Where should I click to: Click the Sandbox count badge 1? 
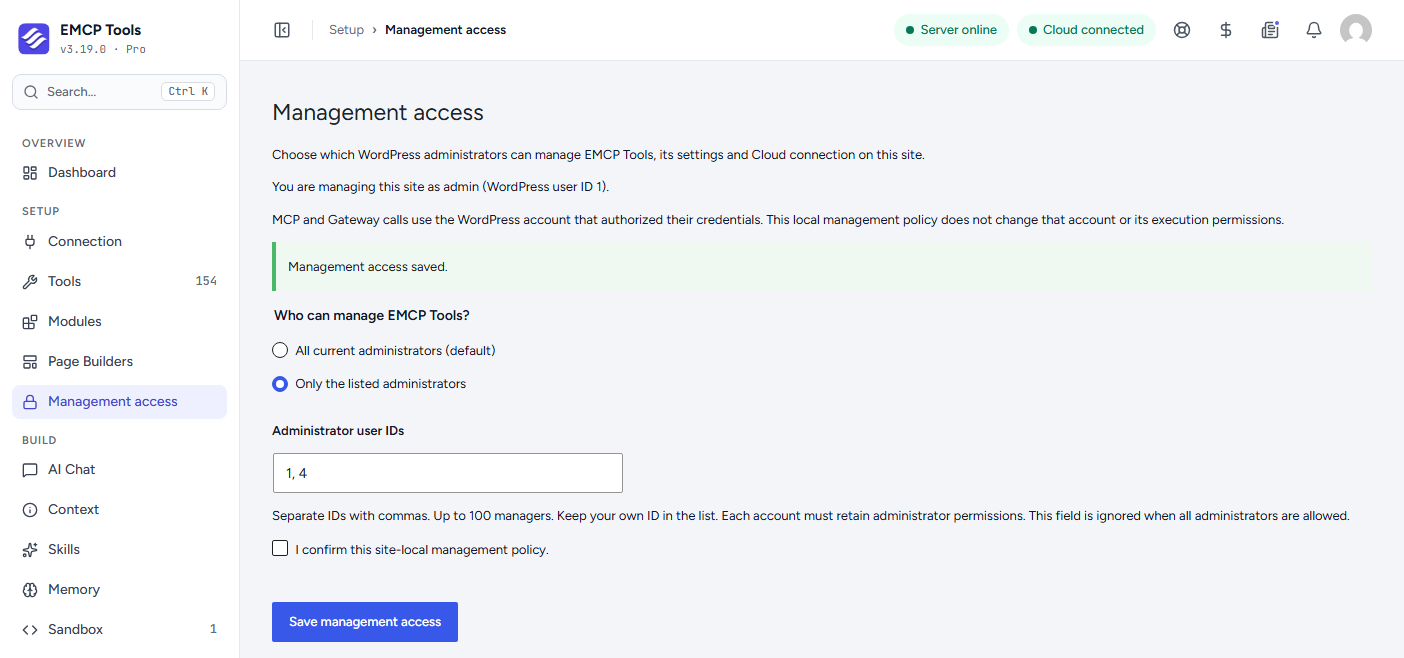click(213, 630)
